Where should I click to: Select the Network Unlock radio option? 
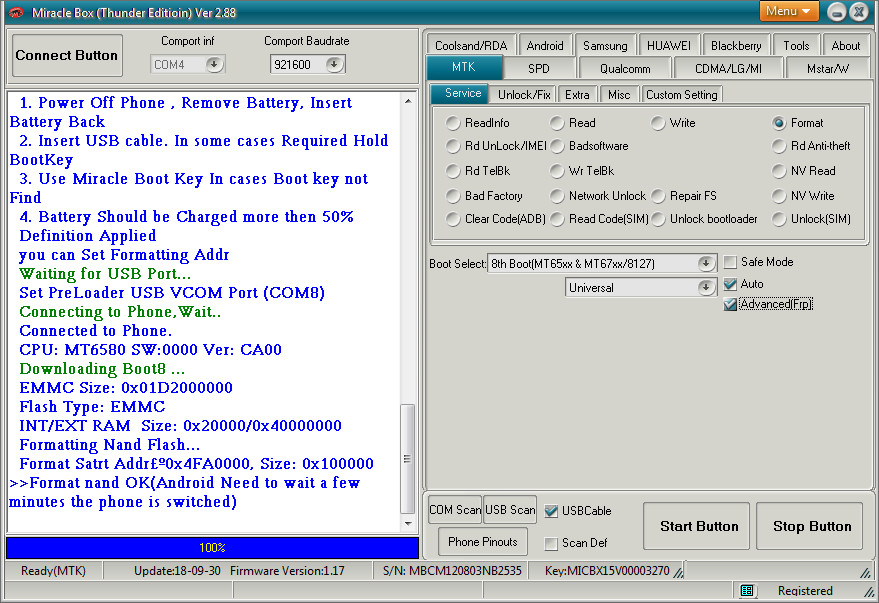(x=557, y=196)
